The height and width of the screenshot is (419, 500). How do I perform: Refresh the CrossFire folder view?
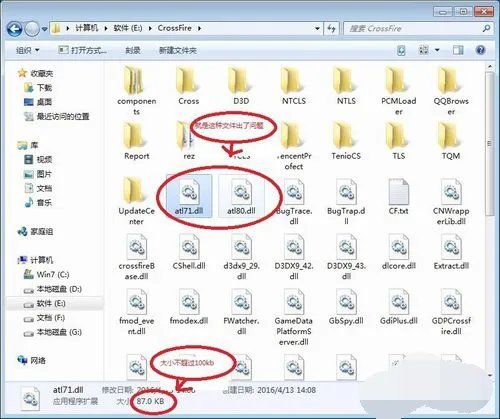(331, 29)
